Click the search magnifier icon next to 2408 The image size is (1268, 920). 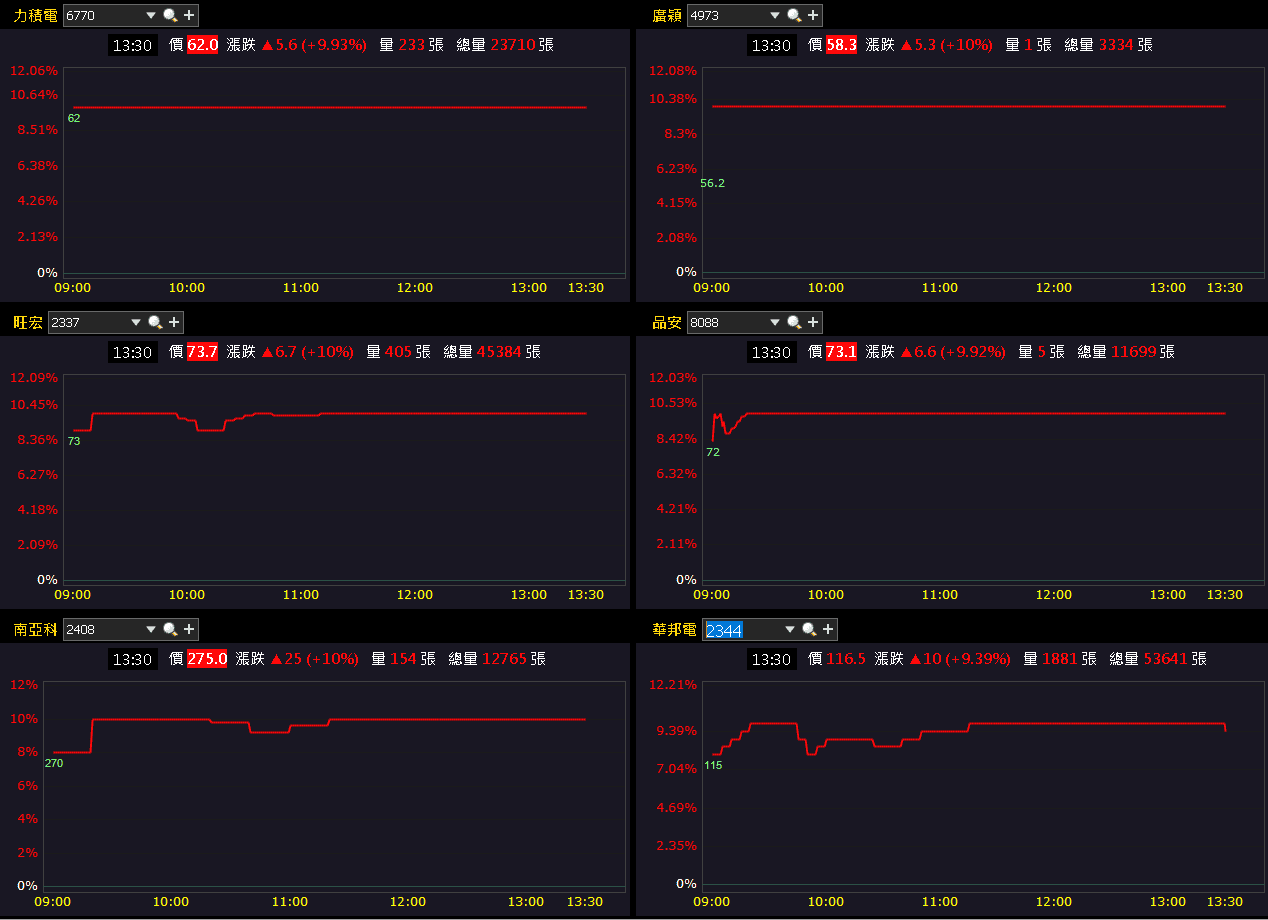[x=170, y=629]
